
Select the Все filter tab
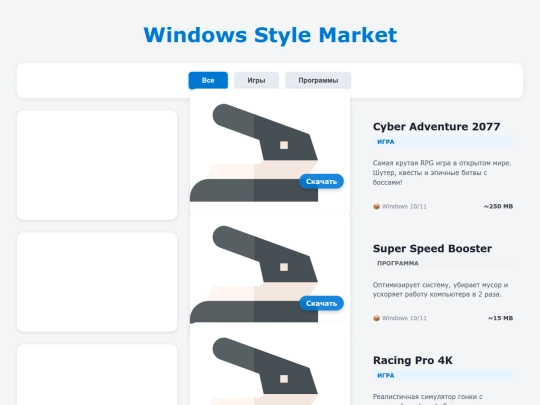pyautogui.click(x=208, y=80)
